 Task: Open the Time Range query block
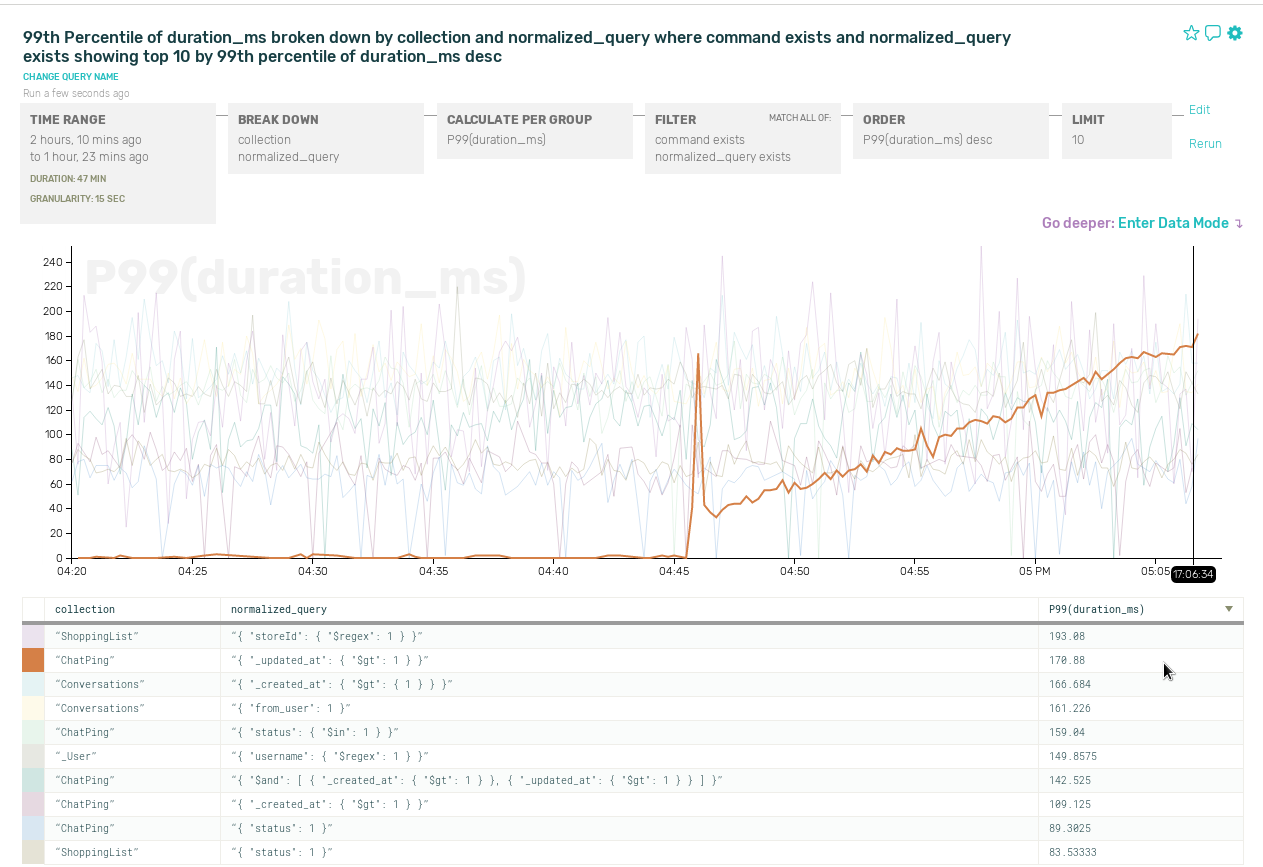pyautogui.click(x=118, y=162)
